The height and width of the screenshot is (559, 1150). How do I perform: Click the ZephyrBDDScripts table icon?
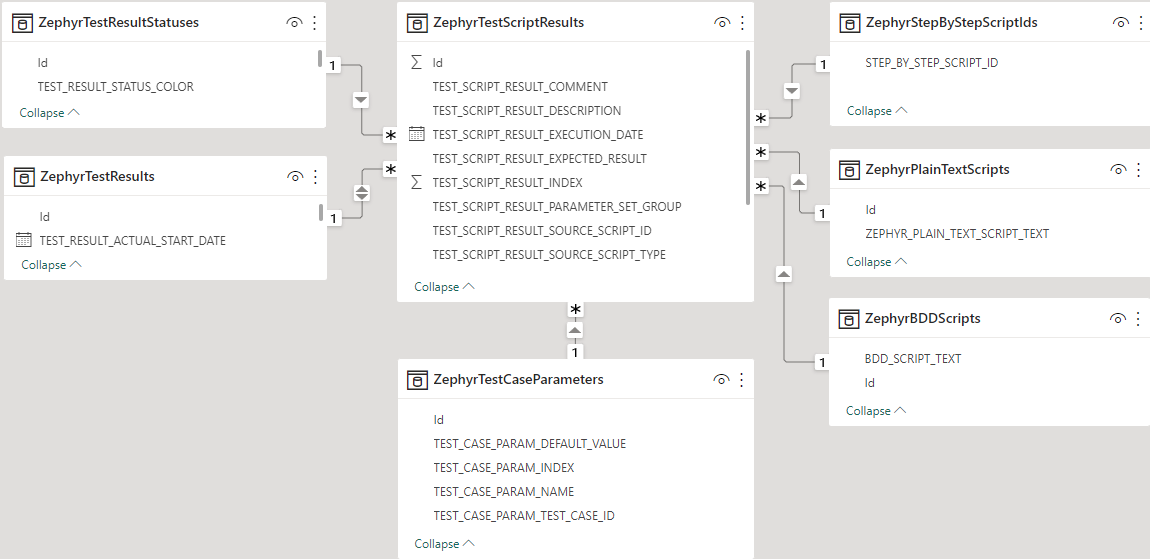[848, 319]
